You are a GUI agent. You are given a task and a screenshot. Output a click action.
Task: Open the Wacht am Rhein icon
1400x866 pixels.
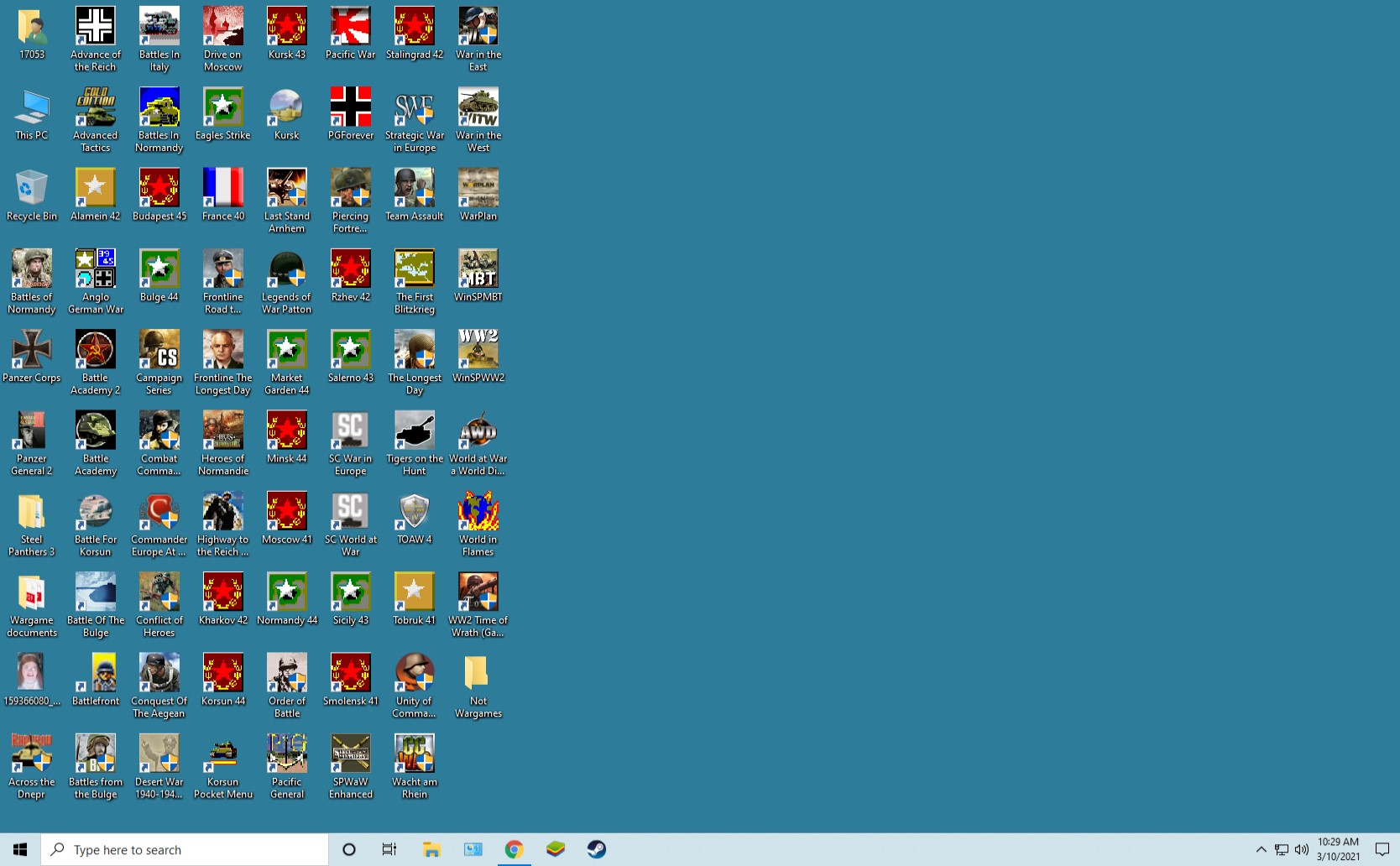415,754
